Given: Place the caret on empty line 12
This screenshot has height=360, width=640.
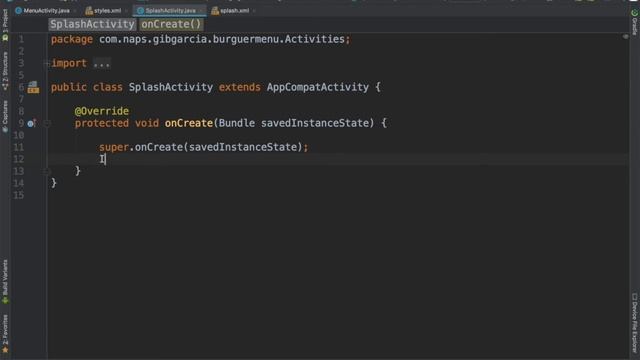Looking at the screenshot, I should (338, 159).
